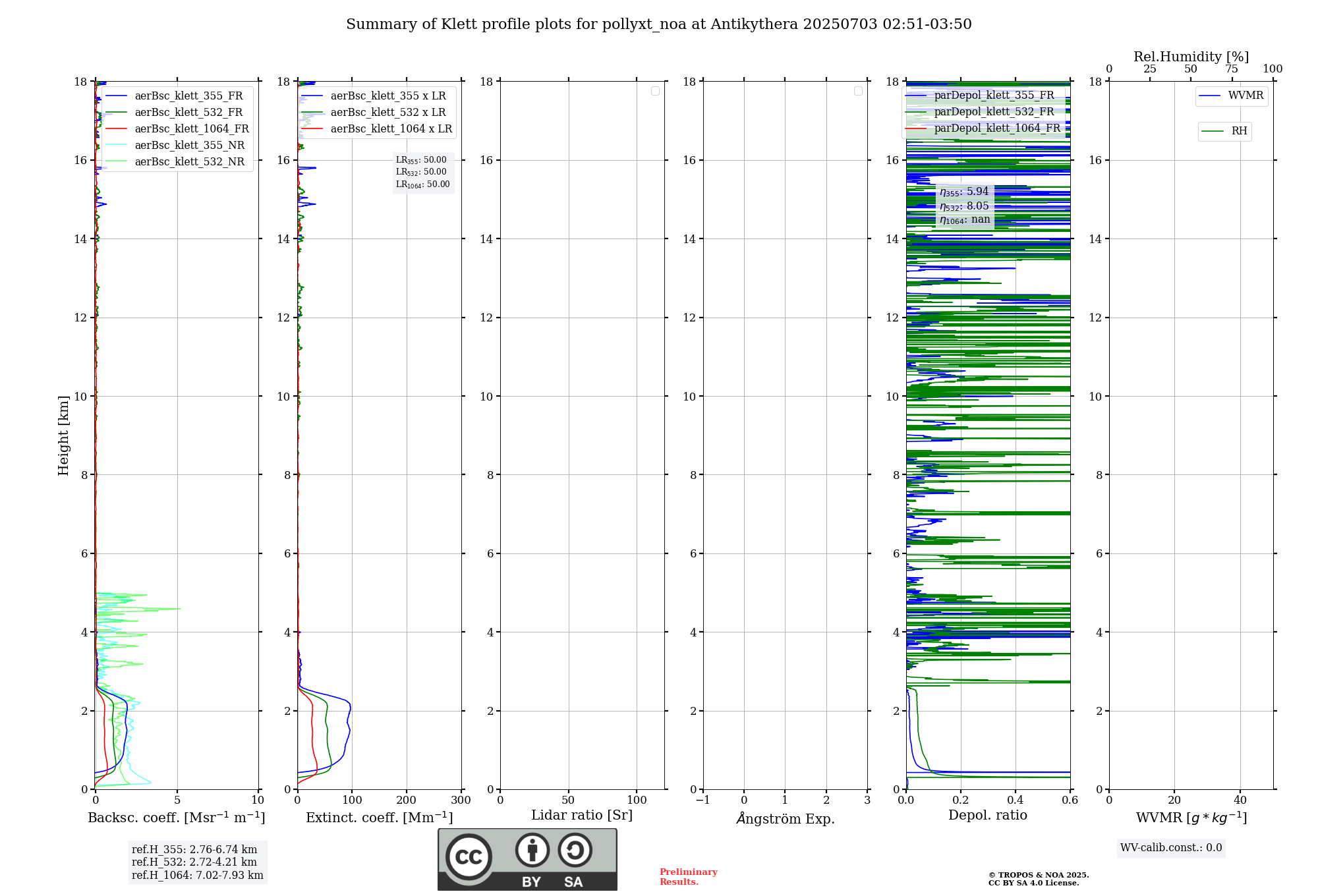Click the LR355: 50.00 value text
1318x896 pixels.
(x=421, y=160)
